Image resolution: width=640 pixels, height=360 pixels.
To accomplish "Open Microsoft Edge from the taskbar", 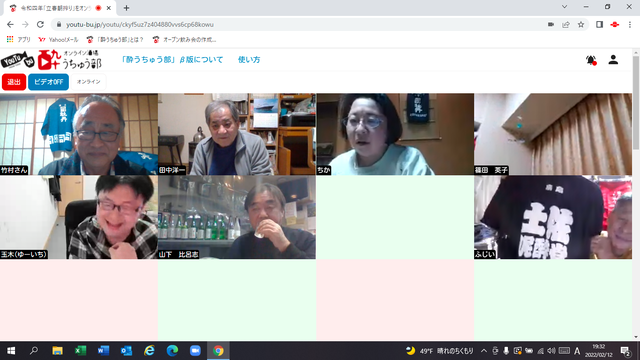I will coord(172,351).
